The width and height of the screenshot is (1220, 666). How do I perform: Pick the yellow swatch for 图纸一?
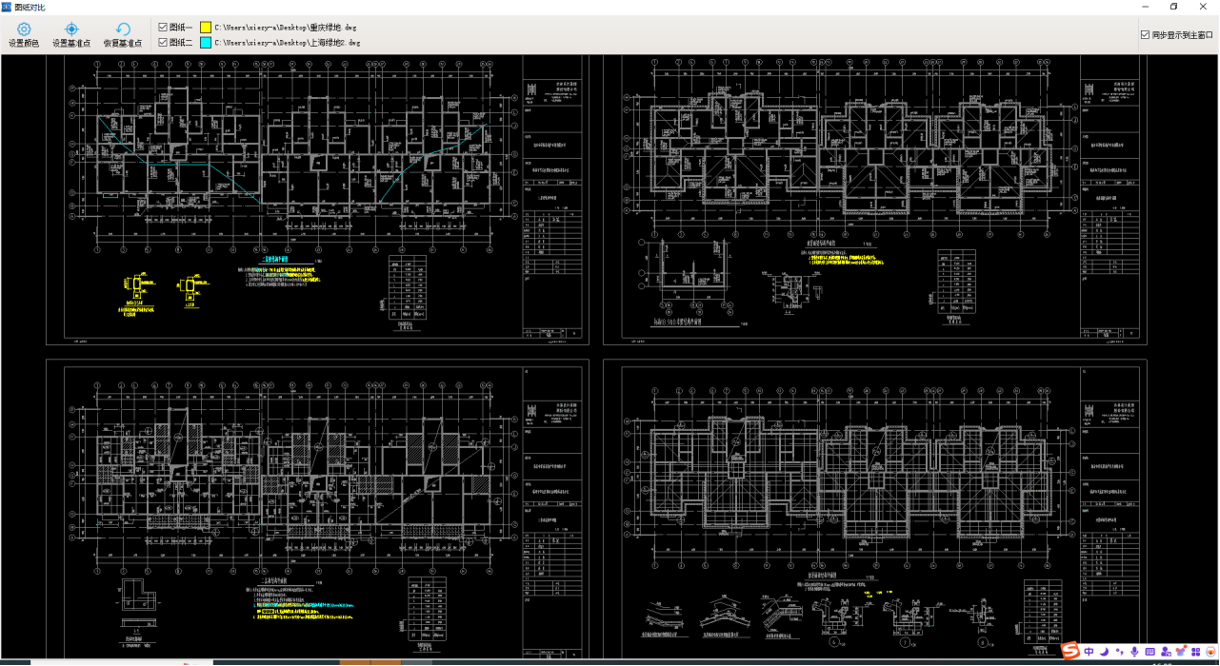206,28
